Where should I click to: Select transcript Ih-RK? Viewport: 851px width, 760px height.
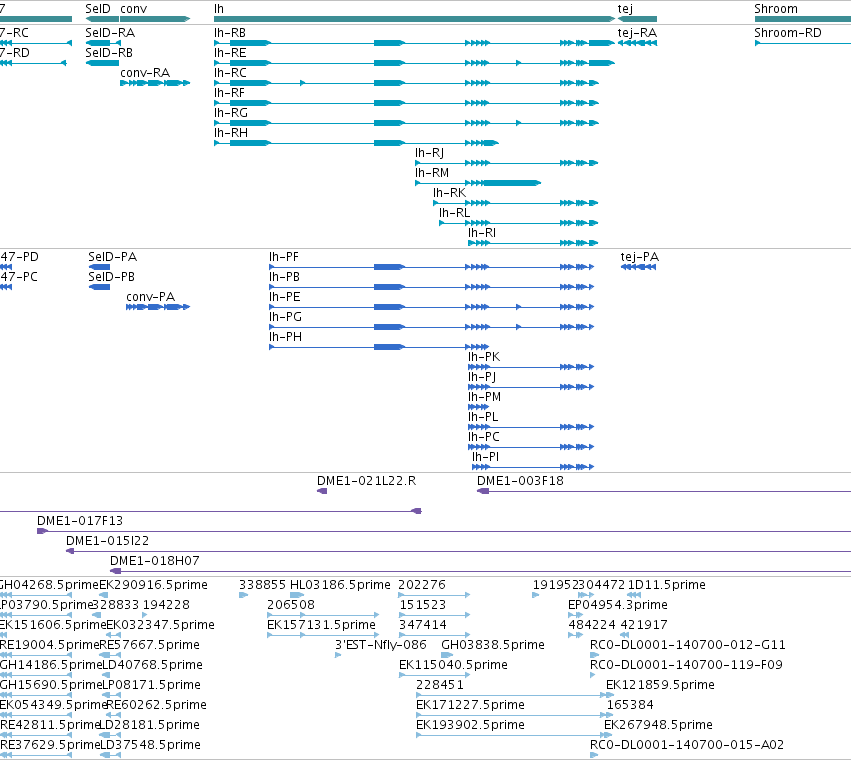click(x=516, y=203)
